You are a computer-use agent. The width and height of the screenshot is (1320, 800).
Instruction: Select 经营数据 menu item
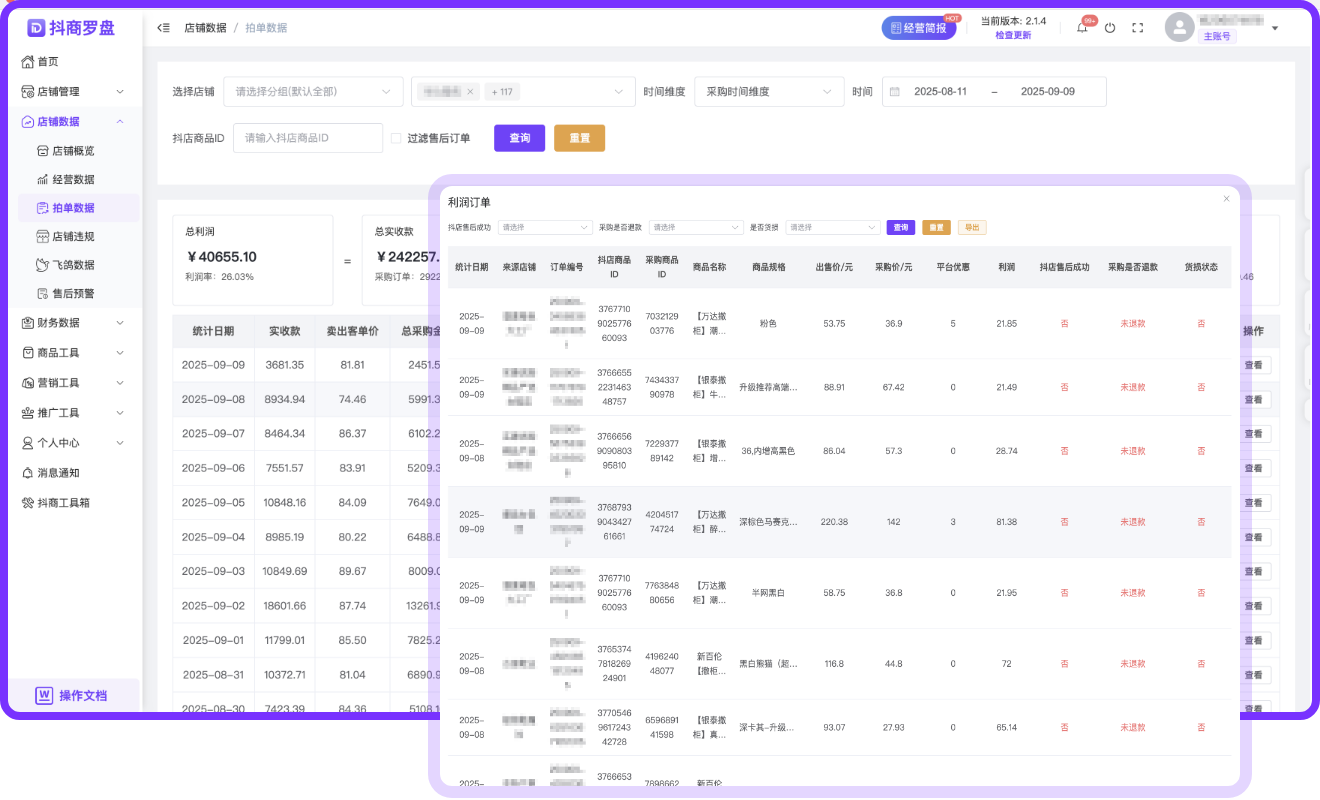[x=73, y=180]
